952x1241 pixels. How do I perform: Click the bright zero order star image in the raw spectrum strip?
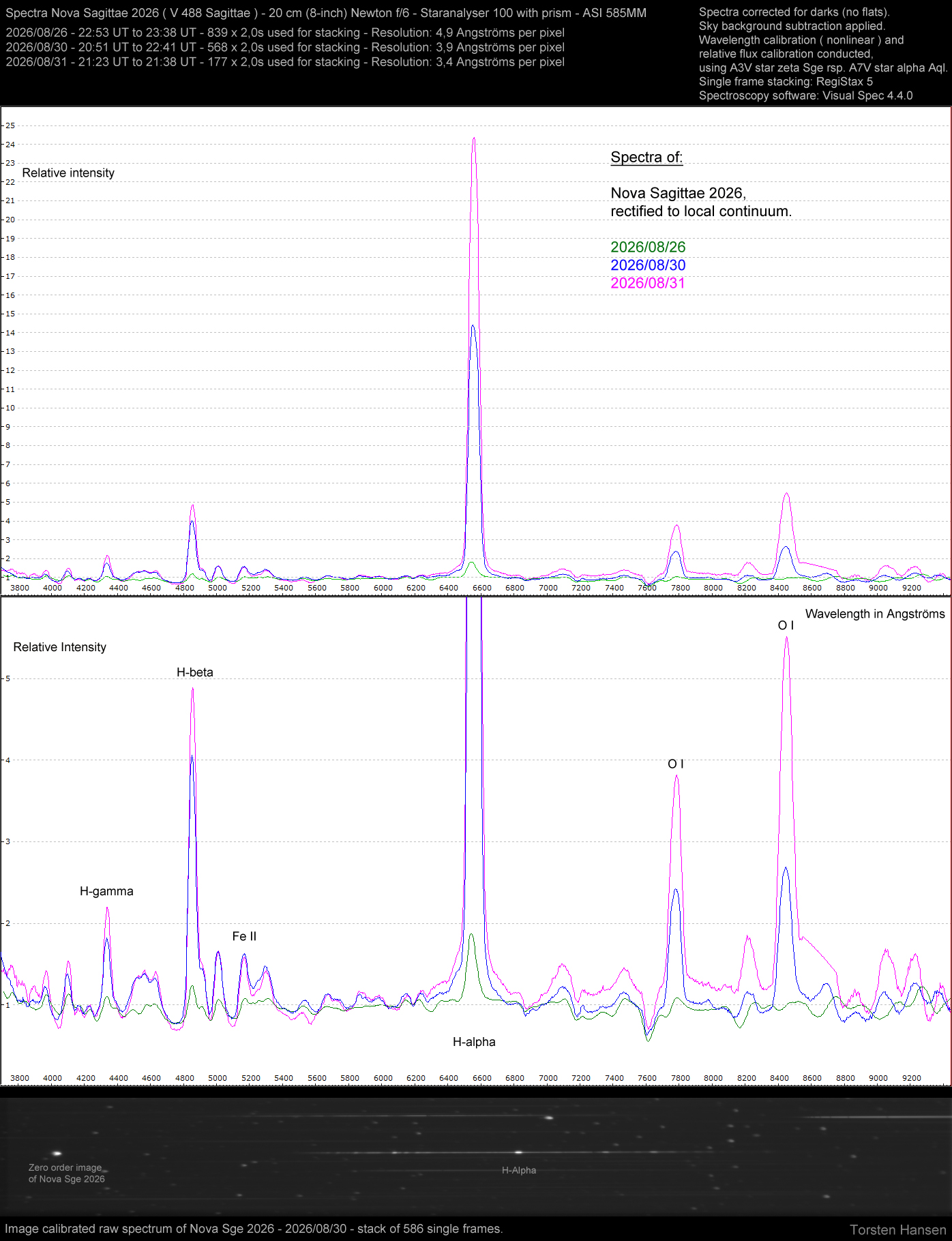coord(57,1154)
